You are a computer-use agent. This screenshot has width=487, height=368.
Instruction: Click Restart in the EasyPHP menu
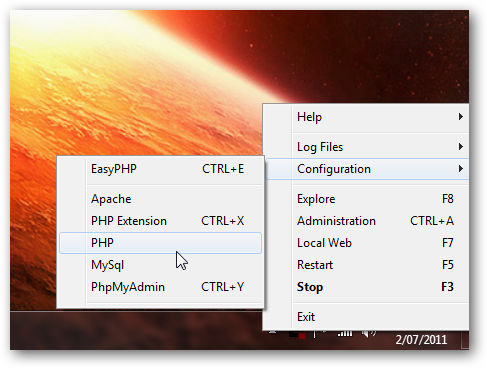367,265
